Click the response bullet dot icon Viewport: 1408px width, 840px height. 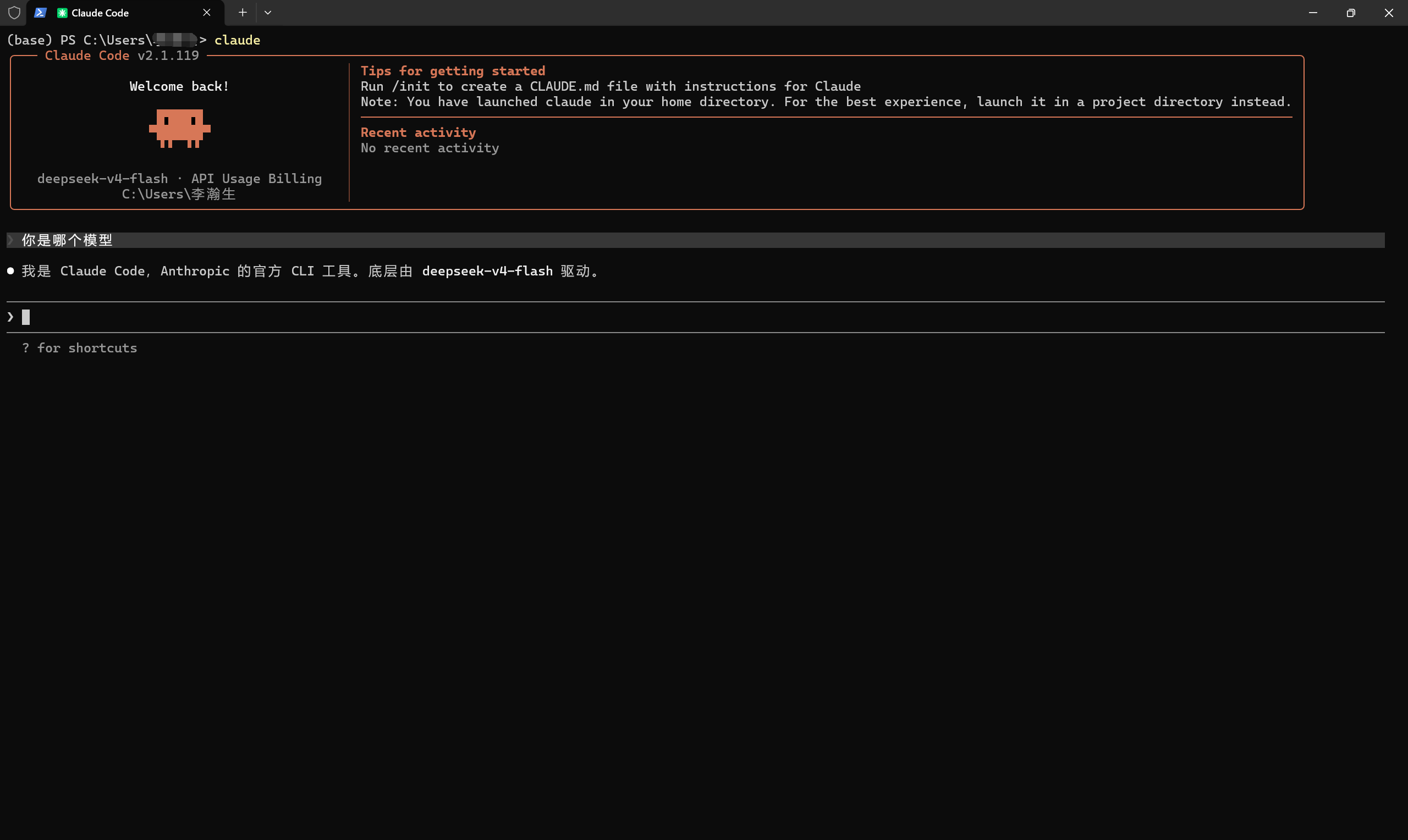tap(10, 271)
